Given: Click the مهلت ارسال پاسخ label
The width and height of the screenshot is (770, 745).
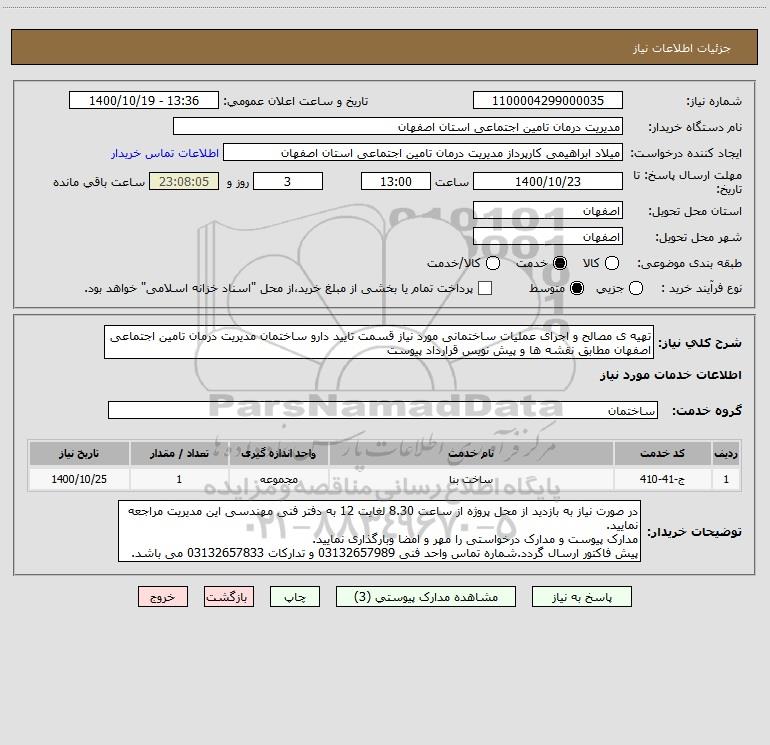Looking at the screenshot, I should pyautogui.click(x=688, y=182).
